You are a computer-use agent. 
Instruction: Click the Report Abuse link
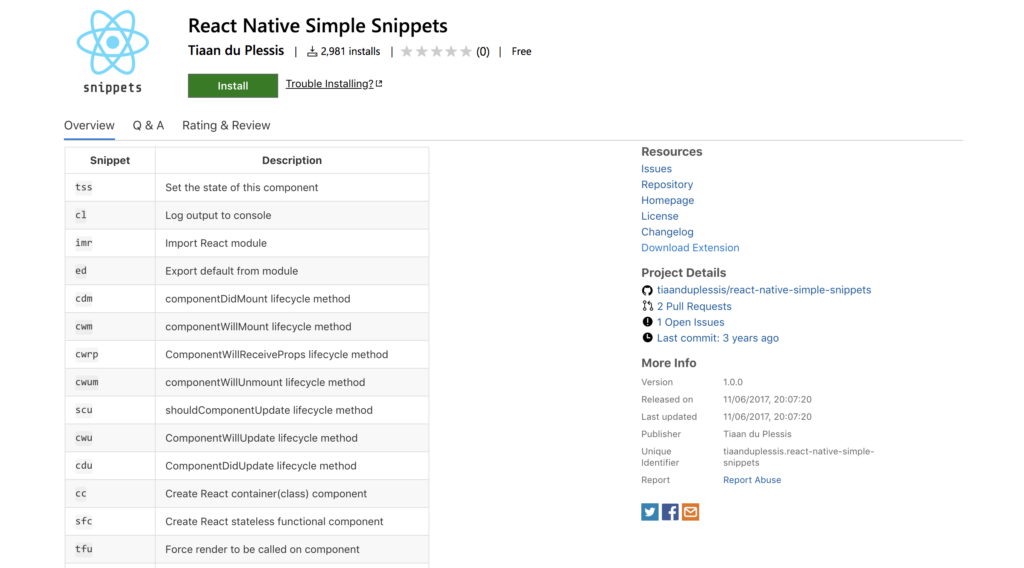click(x=752, y=480)
